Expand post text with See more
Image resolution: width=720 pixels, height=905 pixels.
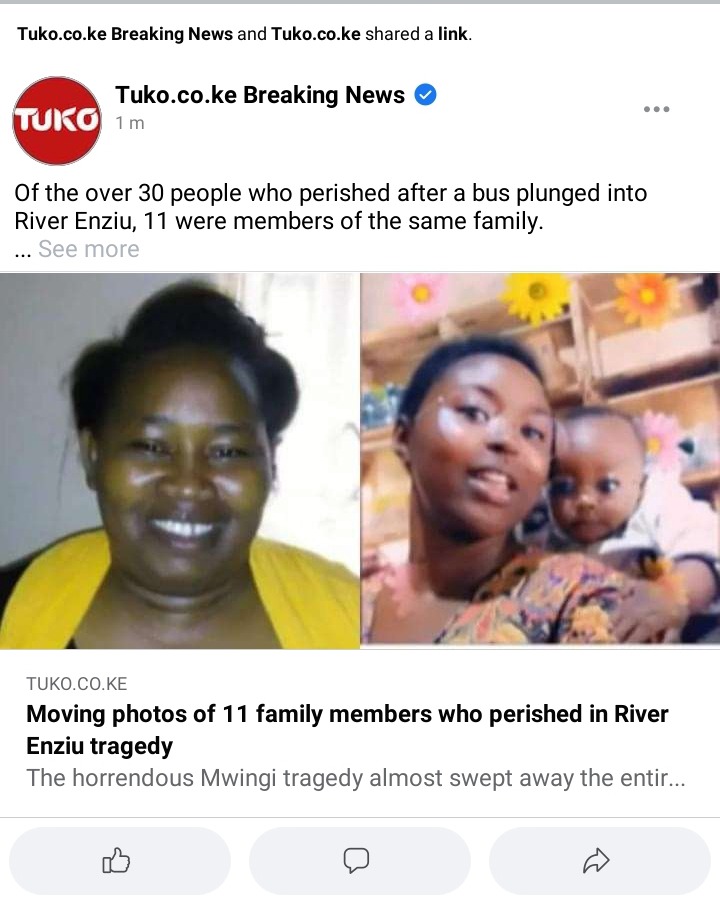pos(88,249)
